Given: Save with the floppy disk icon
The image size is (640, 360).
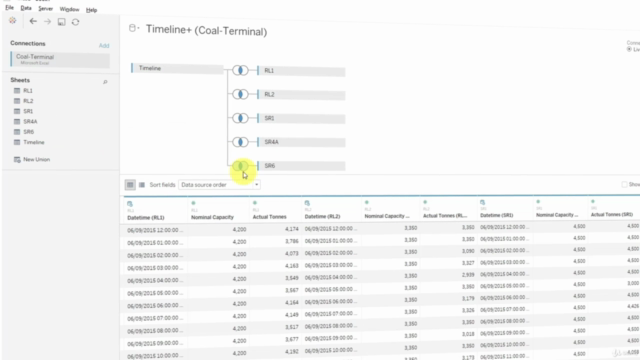Looking at the screenshot, I should coord(61,22).
